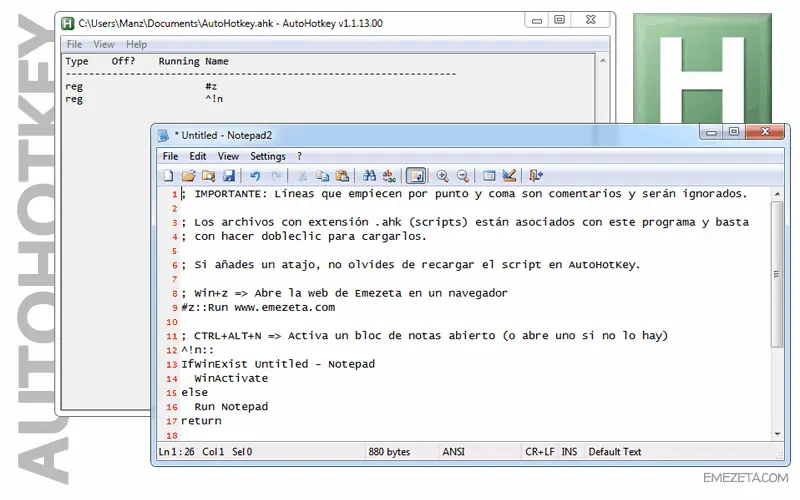The width and height of the screenshot is (800, 500).
Task: Click the Exit door toolbar icon
Action: pos(535,176)
